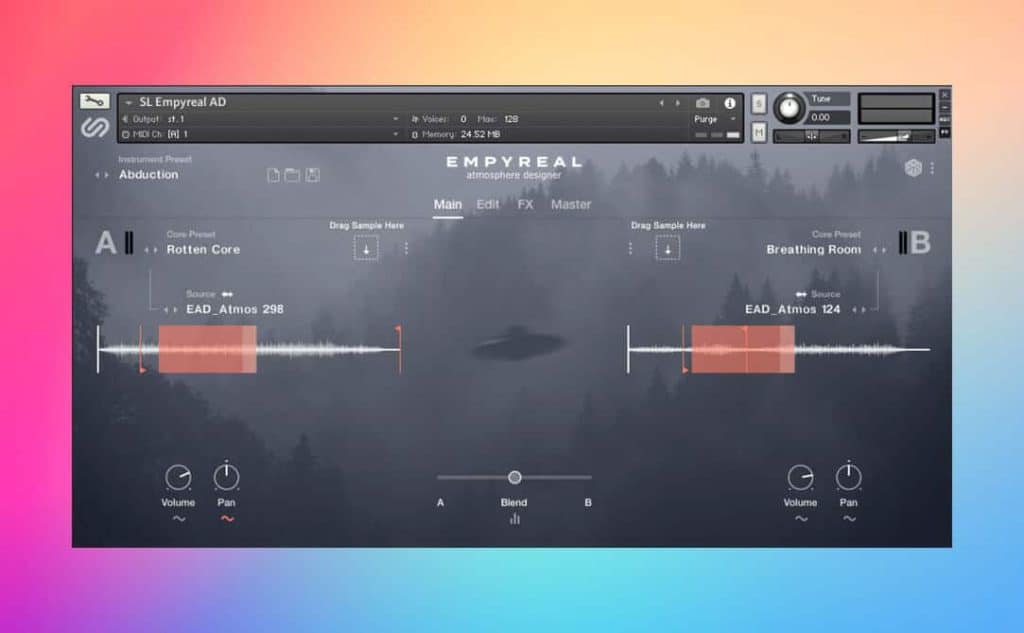
Task: Expand the Purge dropdown menu
Action: click(731, 119)
